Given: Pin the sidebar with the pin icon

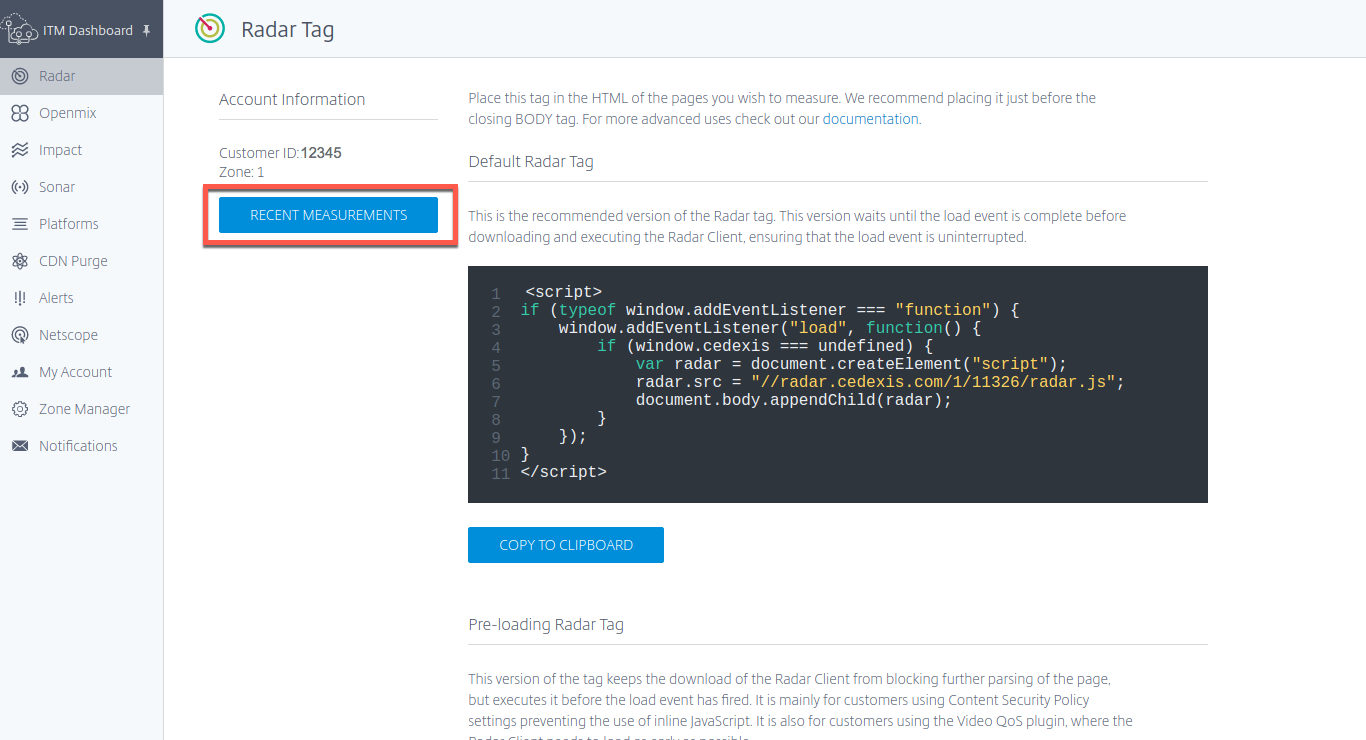Looking at the screenshot, I should pos(146,31).
